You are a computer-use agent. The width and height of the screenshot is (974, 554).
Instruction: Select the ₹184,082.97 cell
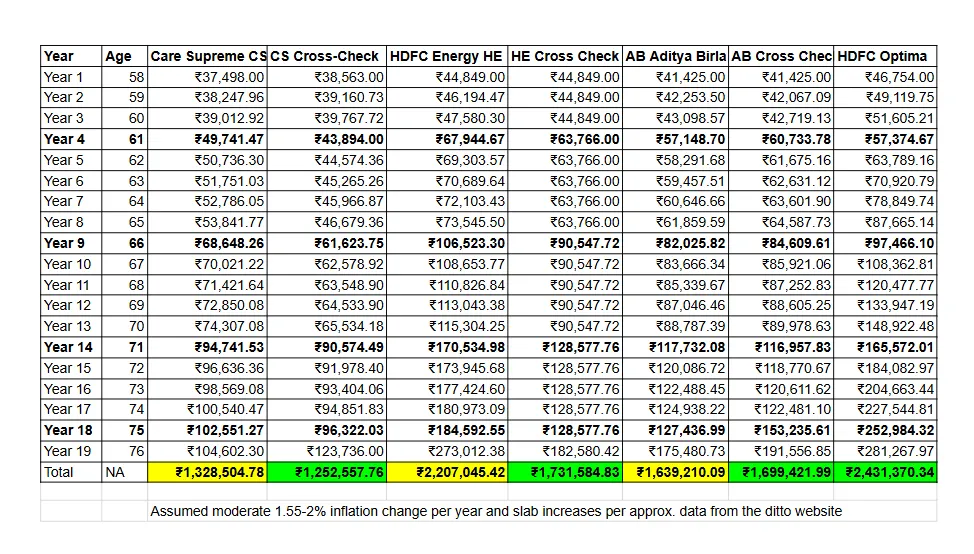(885, 368)
